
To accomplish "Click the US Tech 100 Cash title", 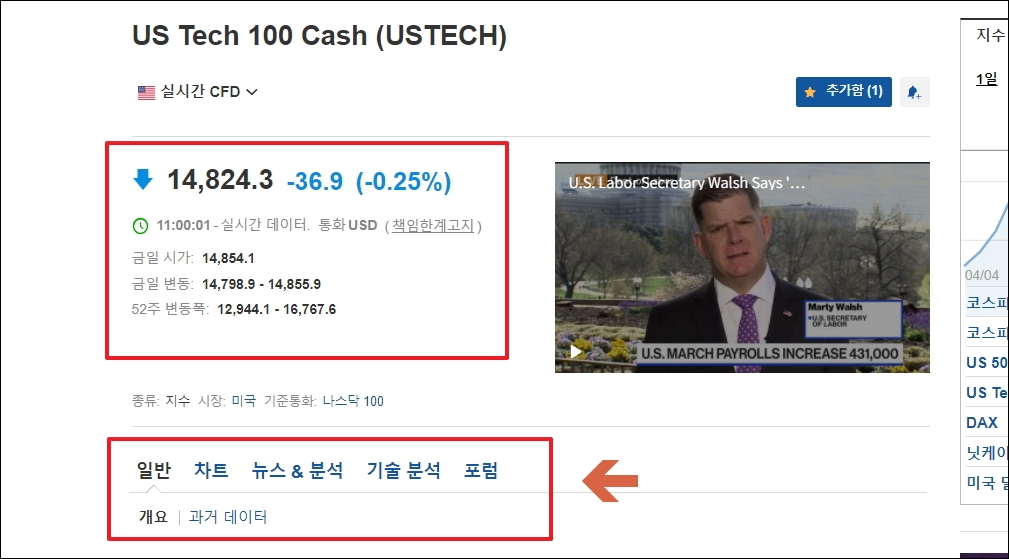I will point(319,35).
